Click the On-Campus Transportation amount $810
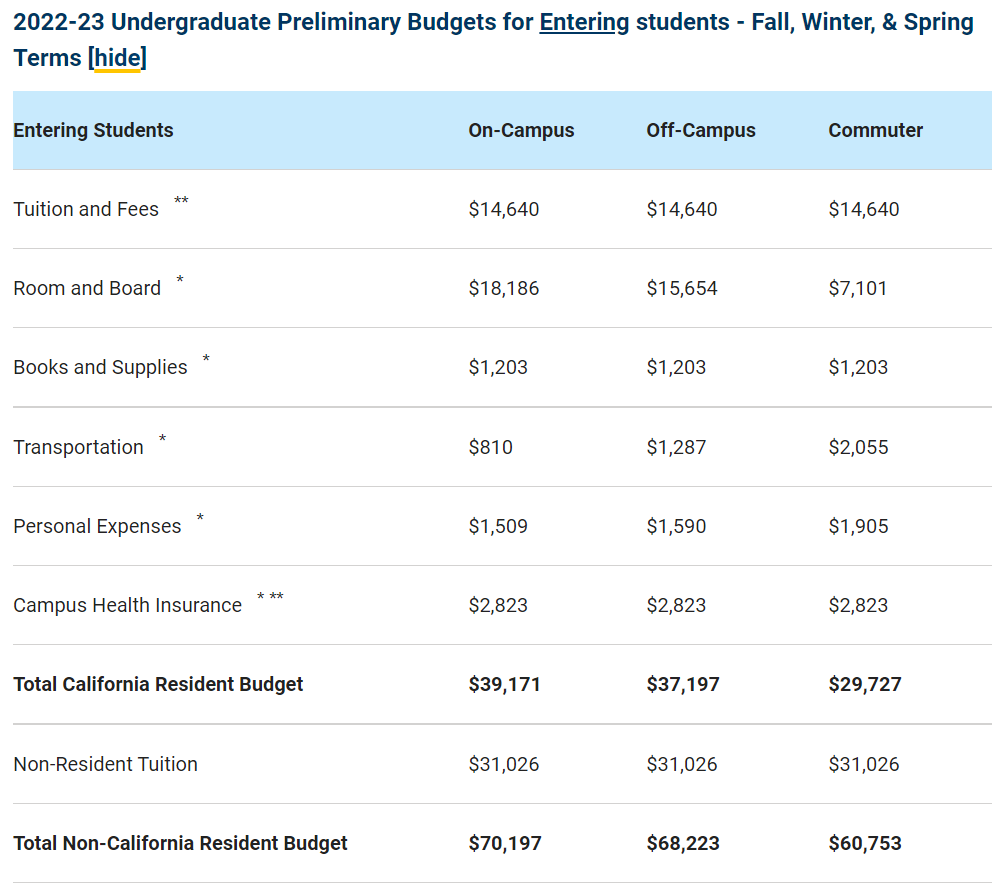This screenshot has width=1001, height=886. (x=490, y=447)
